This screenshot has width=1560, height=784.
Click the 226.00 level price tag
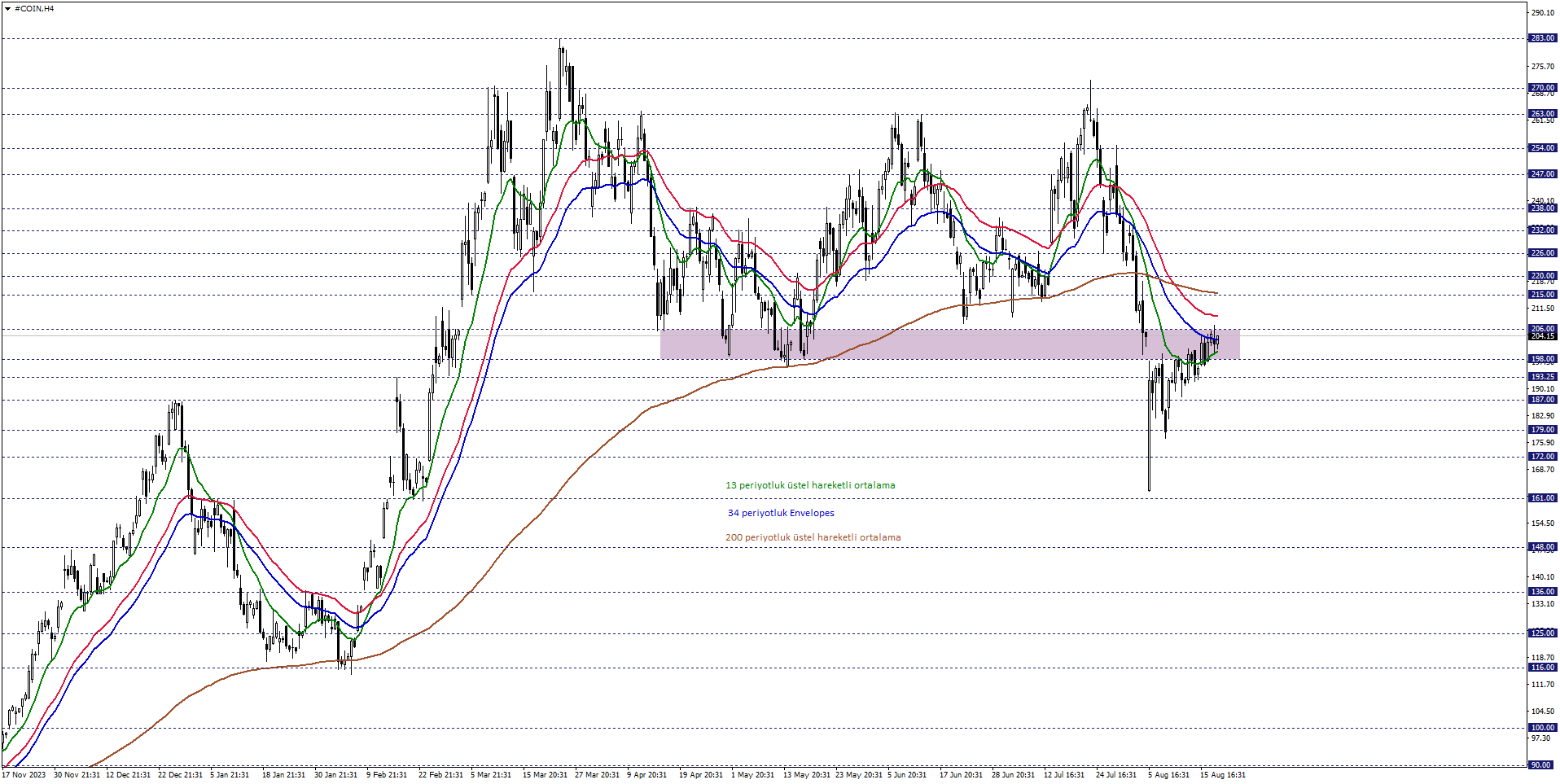(1542, 253)
